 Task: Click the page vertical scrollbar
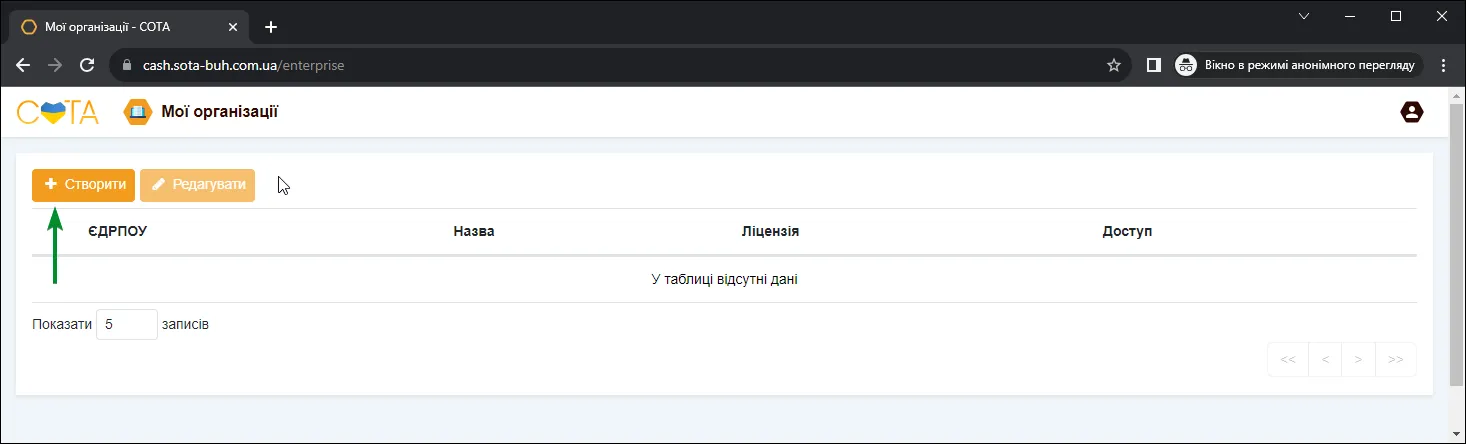[1457, 245]
